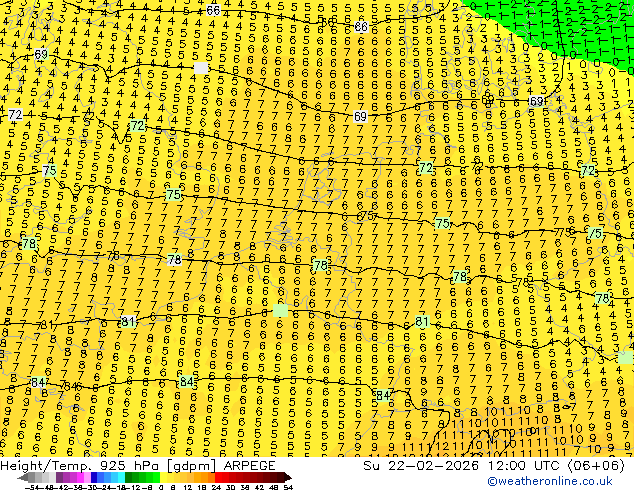Pick the pure red legend swatch above 24
The image size is (634, 490).
tap(218, 477)
